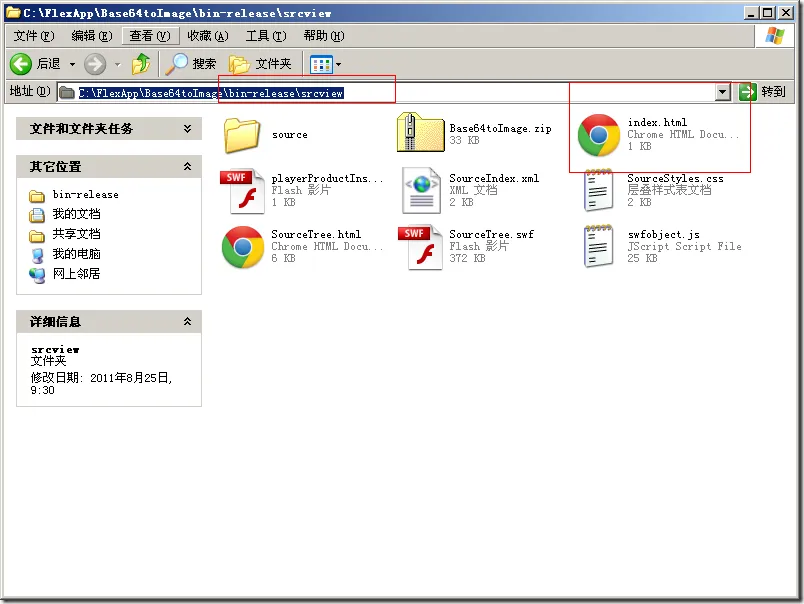Select the swfobject.js script file icon
The image size is (804, 604).
598,246
